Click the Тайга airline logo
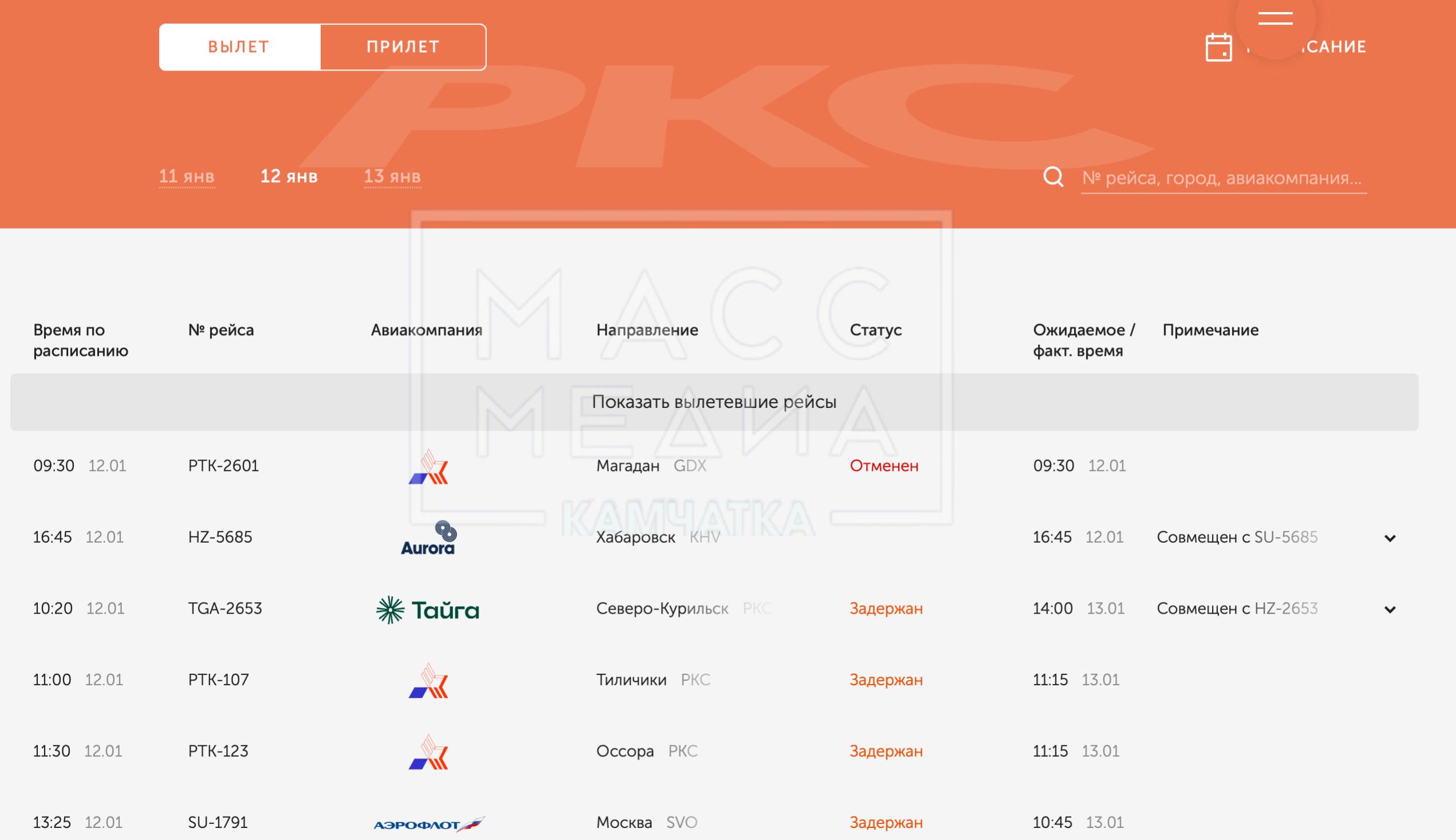The image size is (1456, 840). tap(427, 609)
